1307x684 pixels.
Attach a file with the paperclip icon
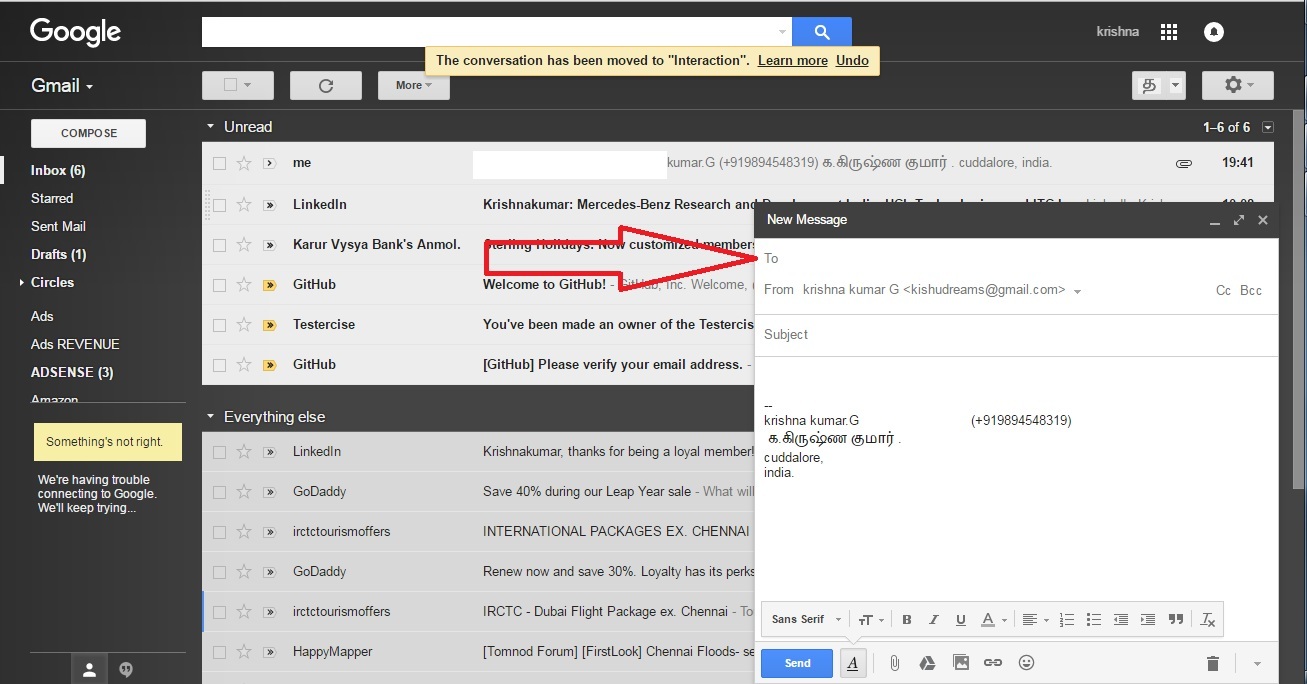click(x=894, y=662)
